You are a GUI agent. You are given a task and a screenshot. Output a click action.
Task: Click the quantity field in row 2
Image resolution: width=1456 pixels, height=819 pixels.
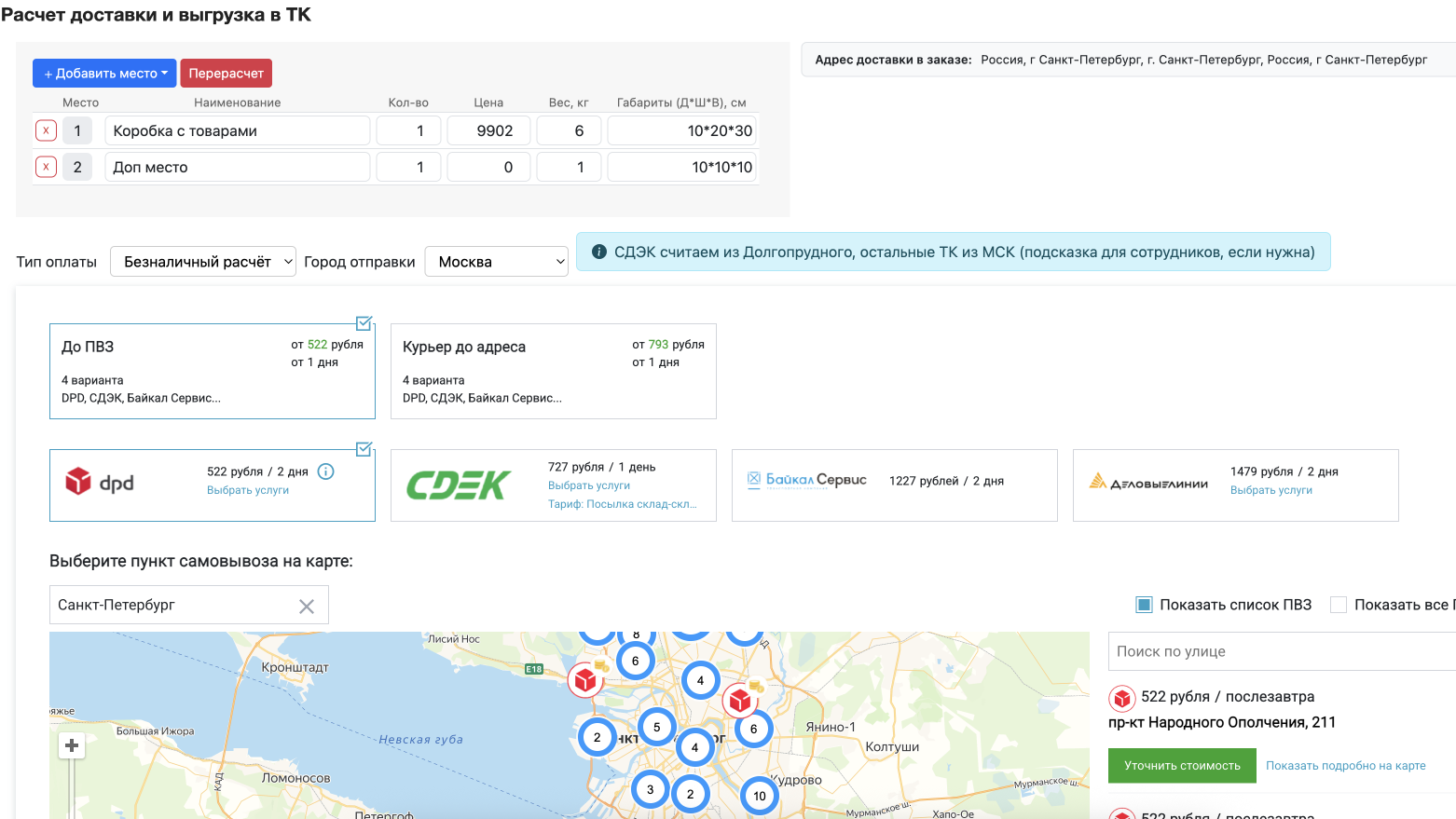click(x=408, y=168)
